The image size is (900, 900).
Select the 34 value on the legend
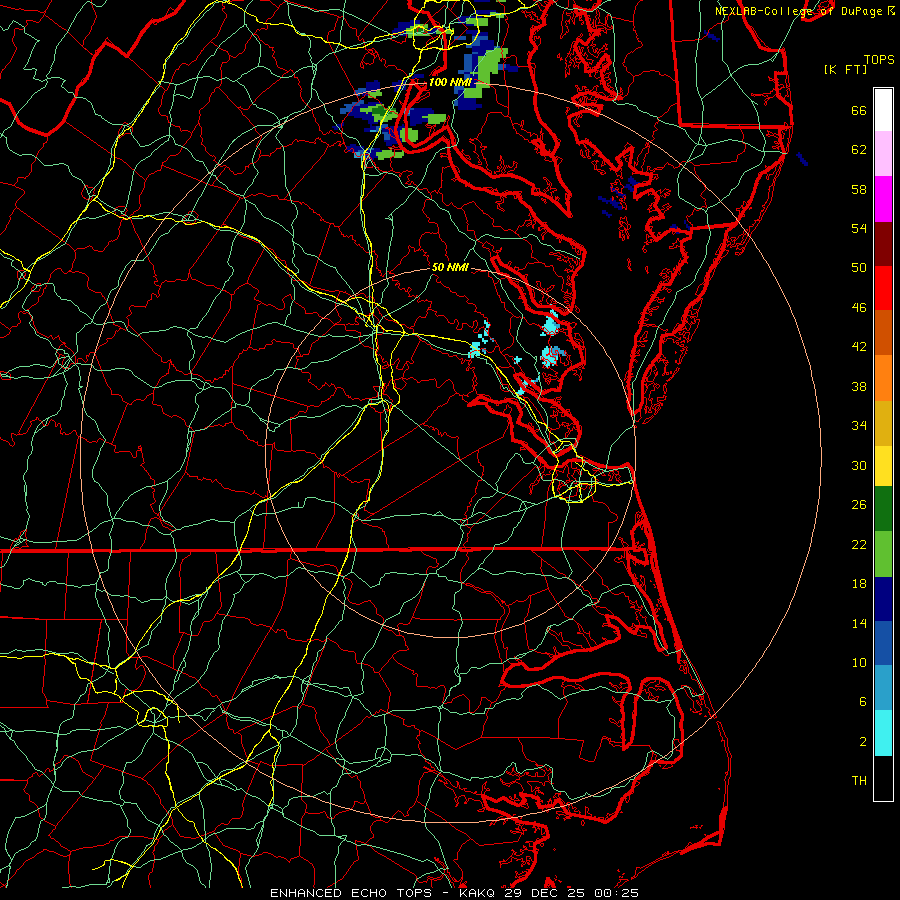pos(859,426)
